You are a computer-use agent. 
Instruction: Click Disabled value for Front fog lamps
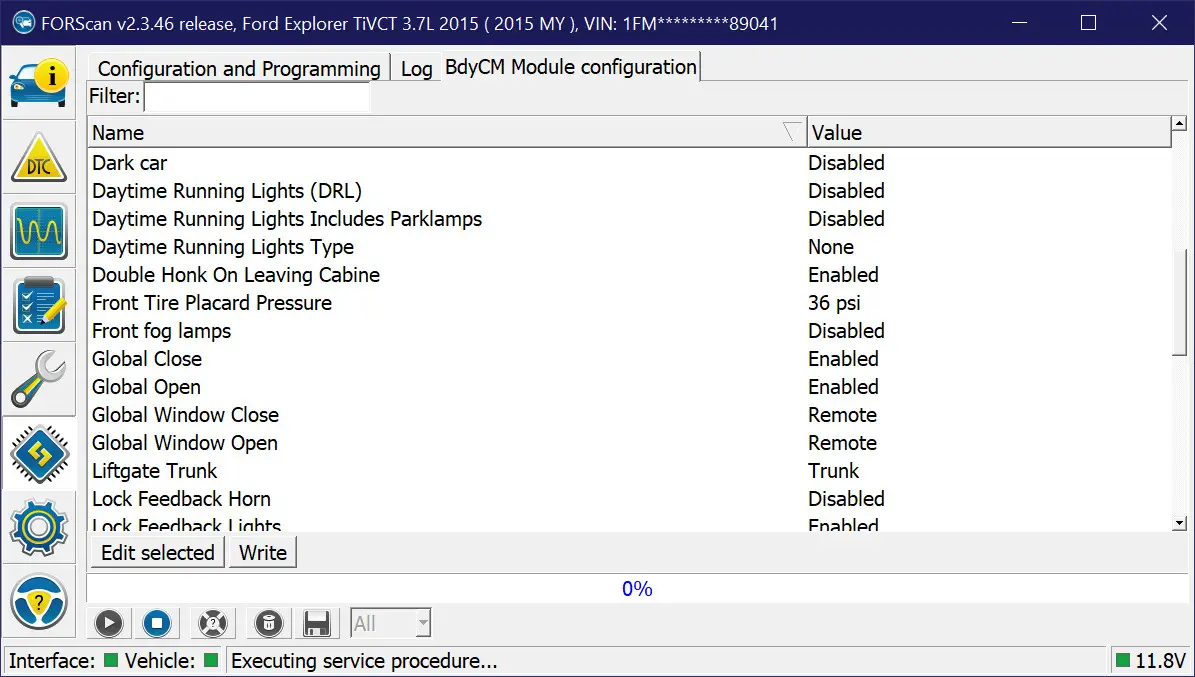846,332
